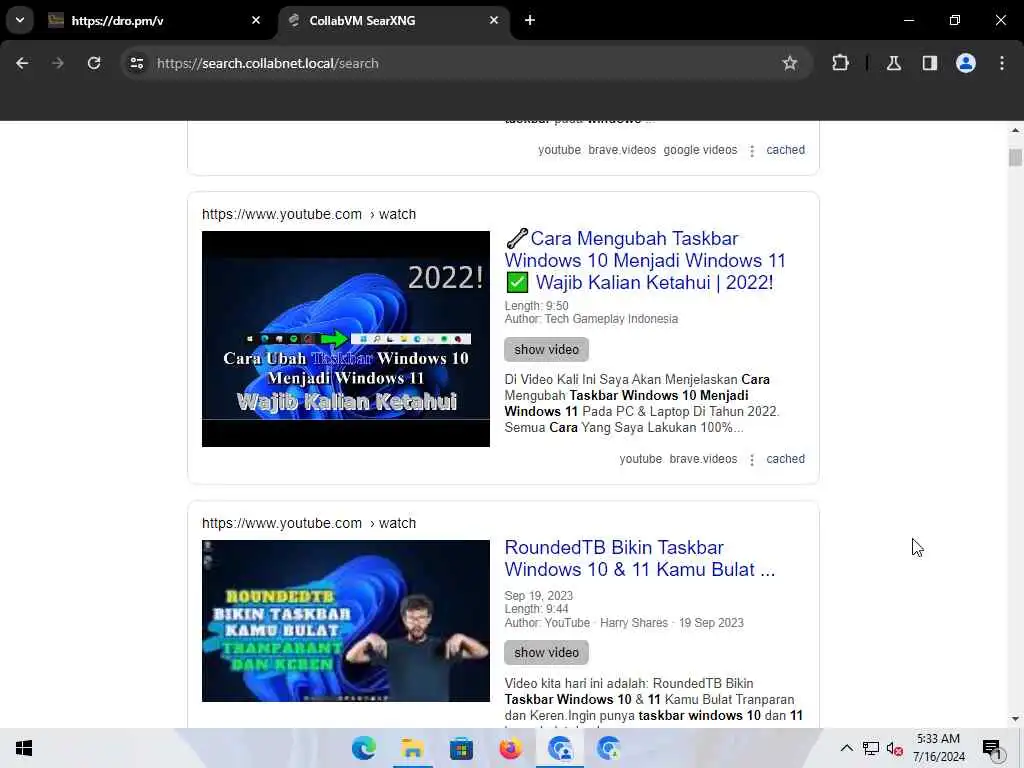Launch Microsoft Edge from taskbar
The image size is (1024, 768).
[364, 748]
